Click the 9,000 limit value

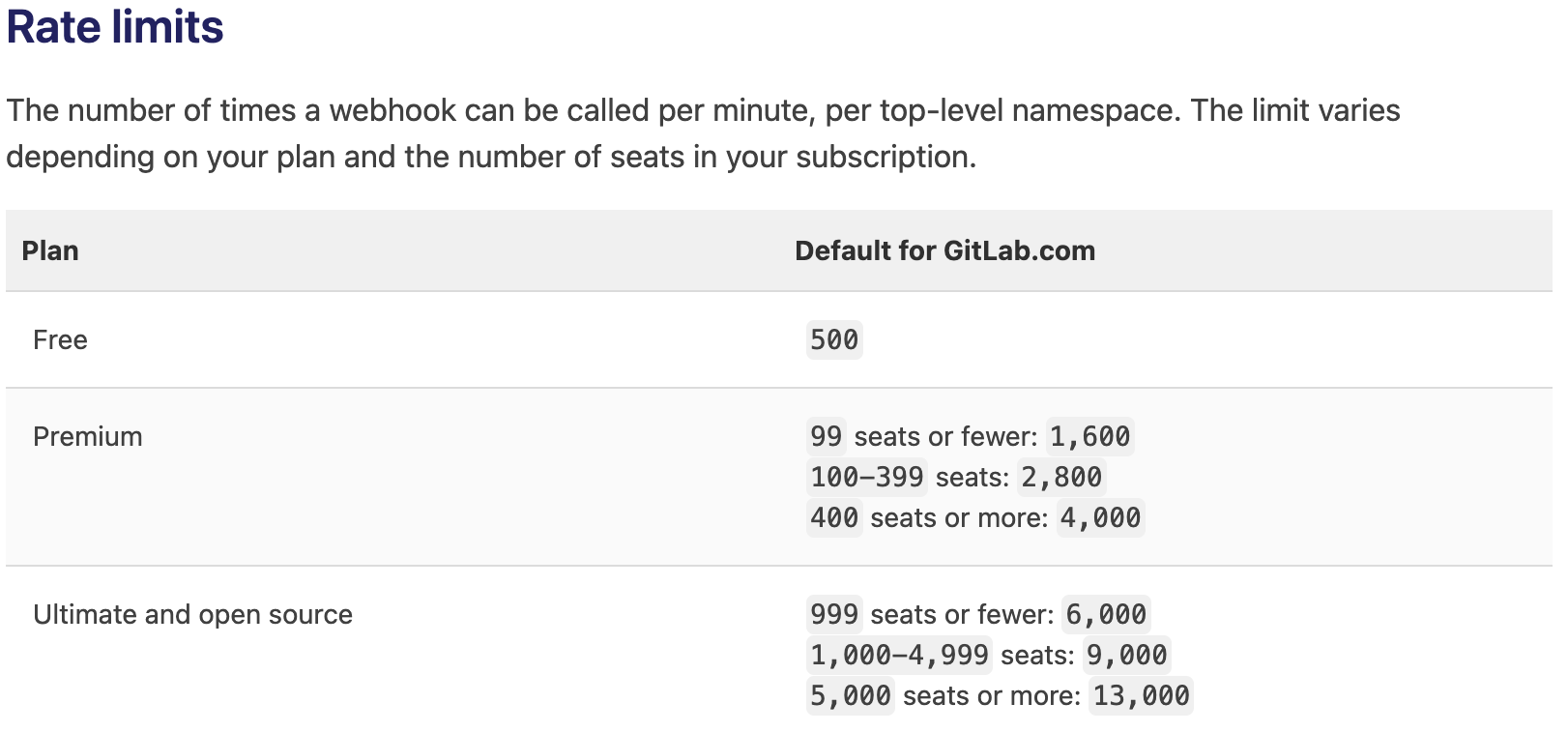pyautogui.click(x=1127, y=655)
